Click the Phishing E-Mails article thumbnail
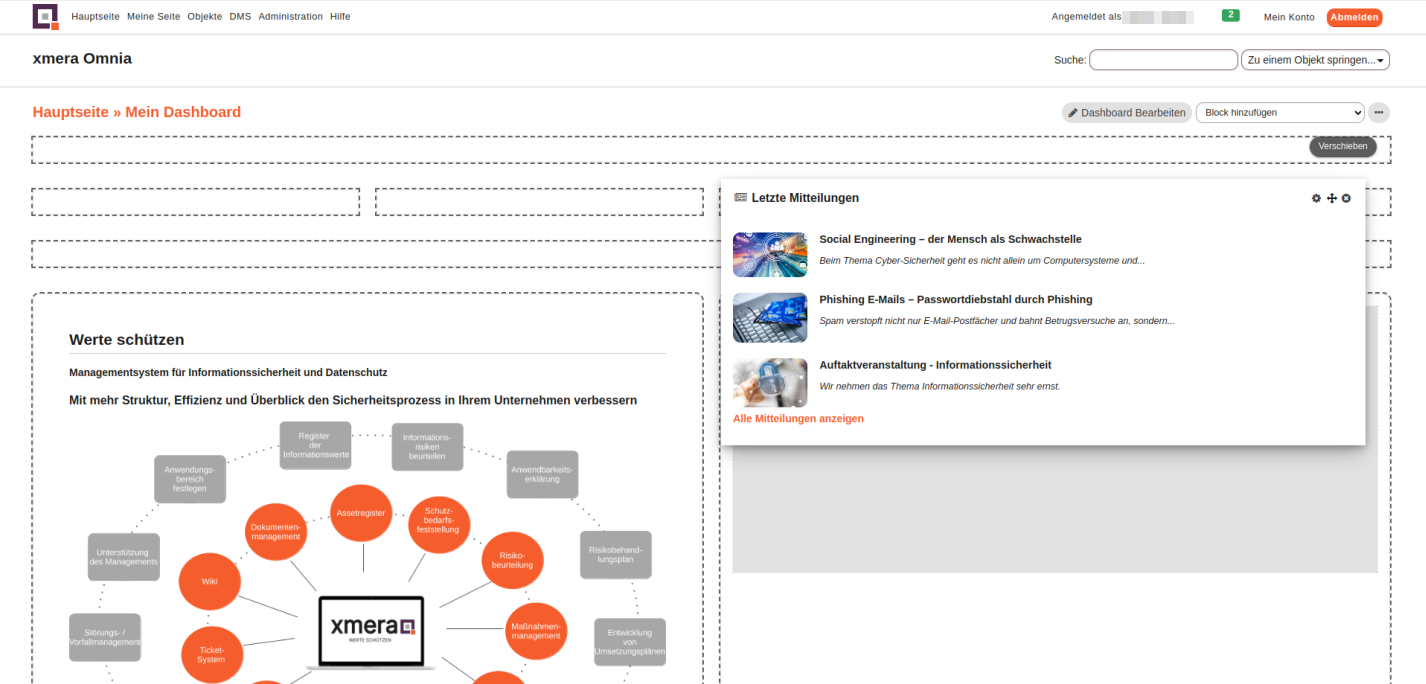The image size is (1426, 684). tap(769, 318)
